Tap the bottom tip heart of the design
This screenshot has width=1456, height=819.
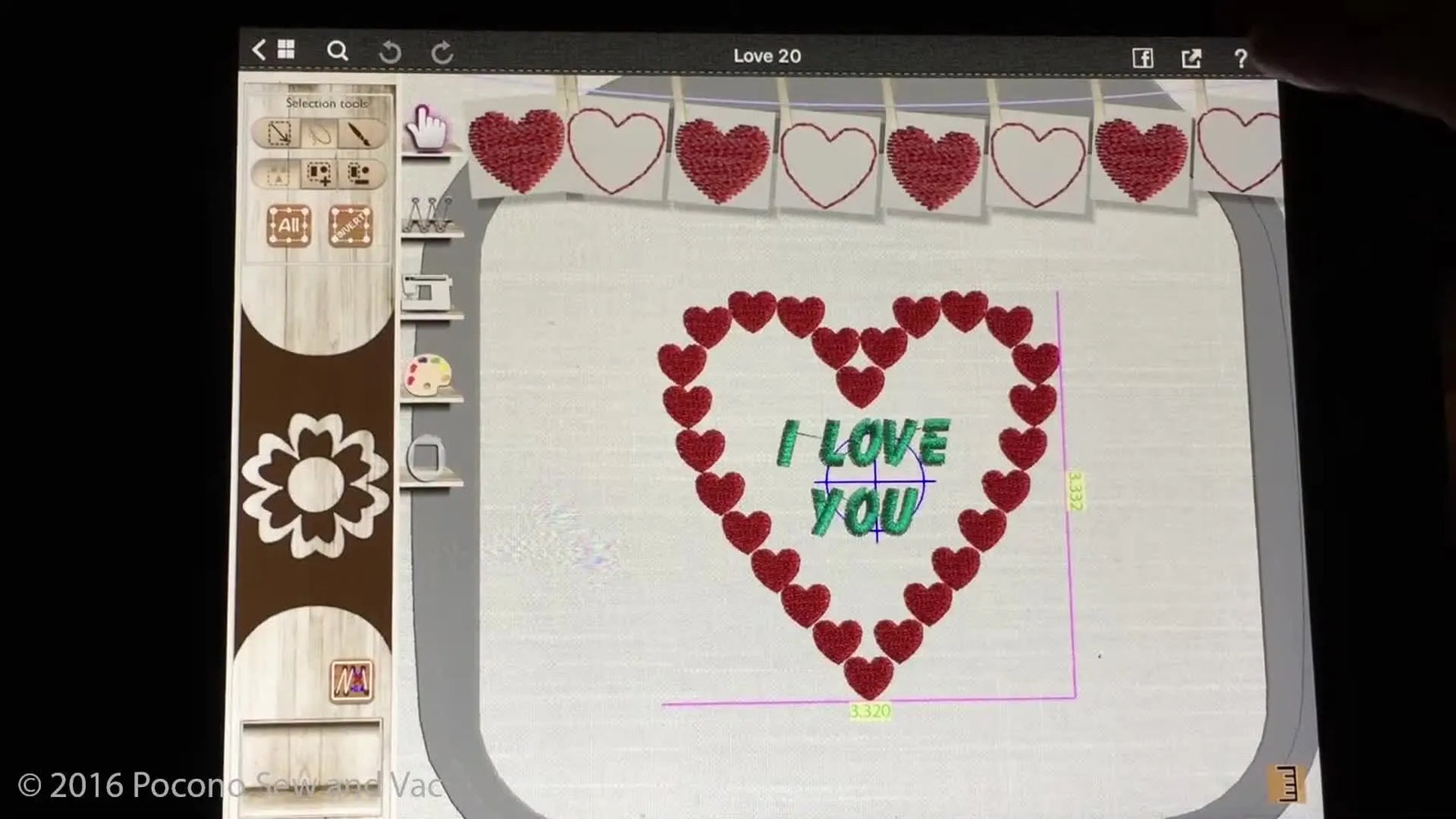point(869,677)
